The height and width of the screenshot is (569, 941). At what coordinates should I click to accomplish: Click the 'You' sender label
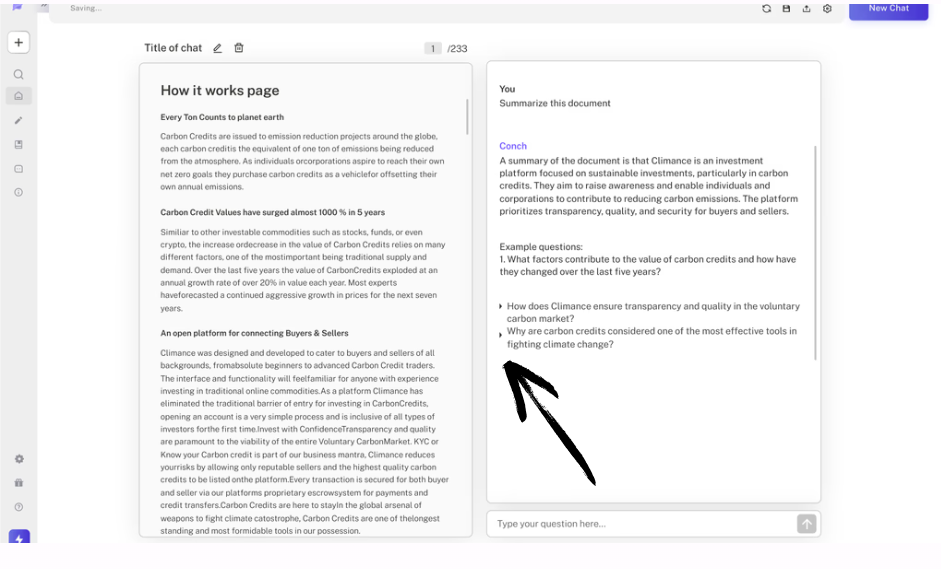(x=507, y=89)
